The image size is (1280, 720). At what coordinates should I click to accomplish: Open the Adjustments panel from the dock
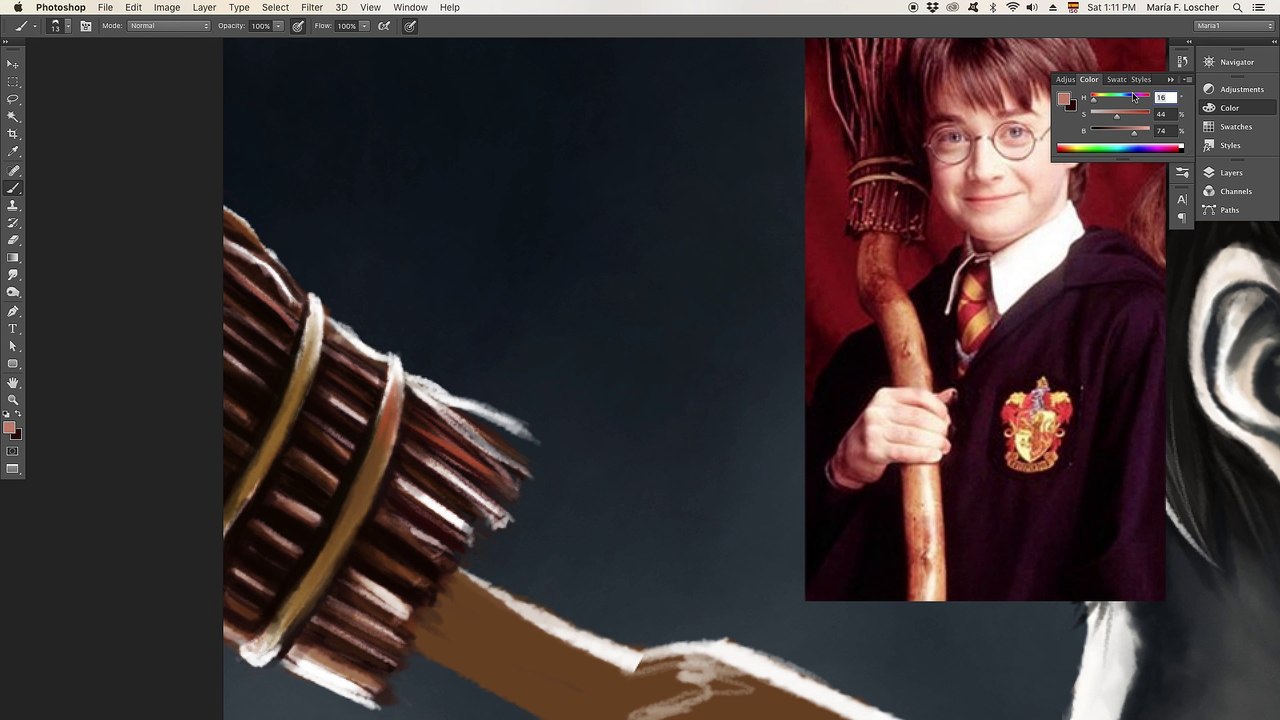pyautogui.click(x=1237, y=89)
